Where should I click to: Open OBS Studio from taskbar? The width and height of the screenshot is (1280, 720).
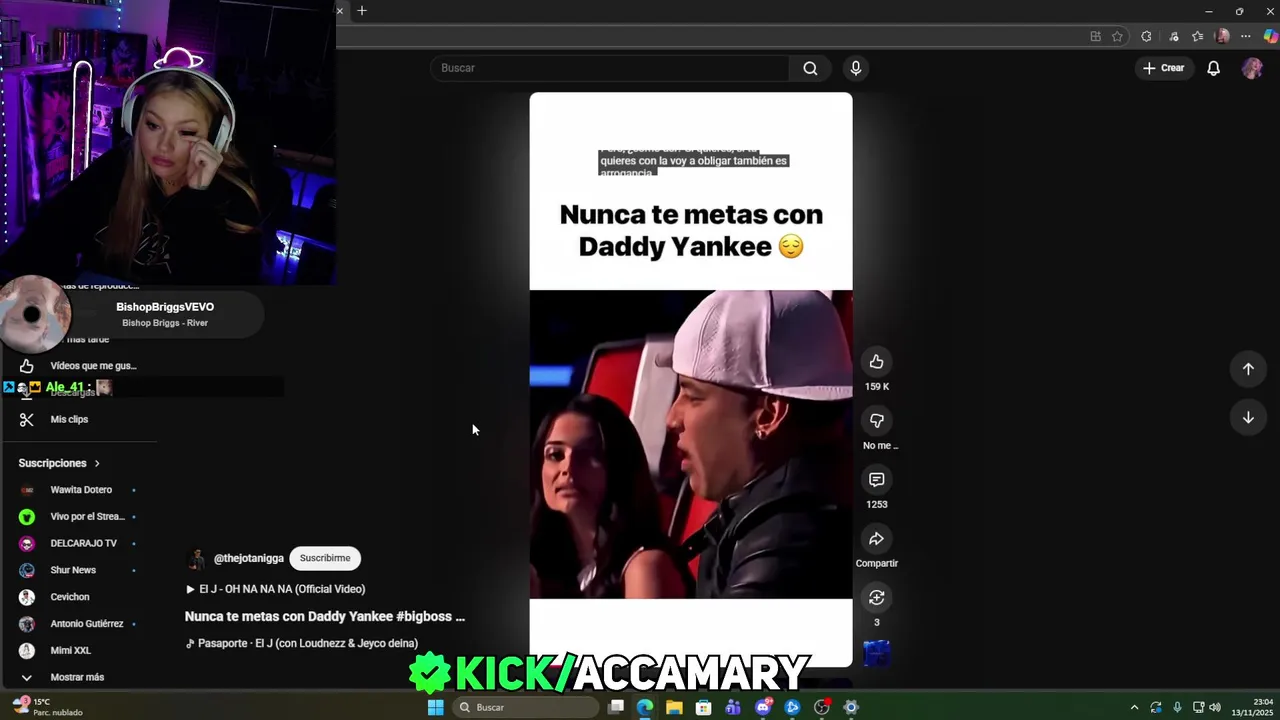[x=822, y=707]
